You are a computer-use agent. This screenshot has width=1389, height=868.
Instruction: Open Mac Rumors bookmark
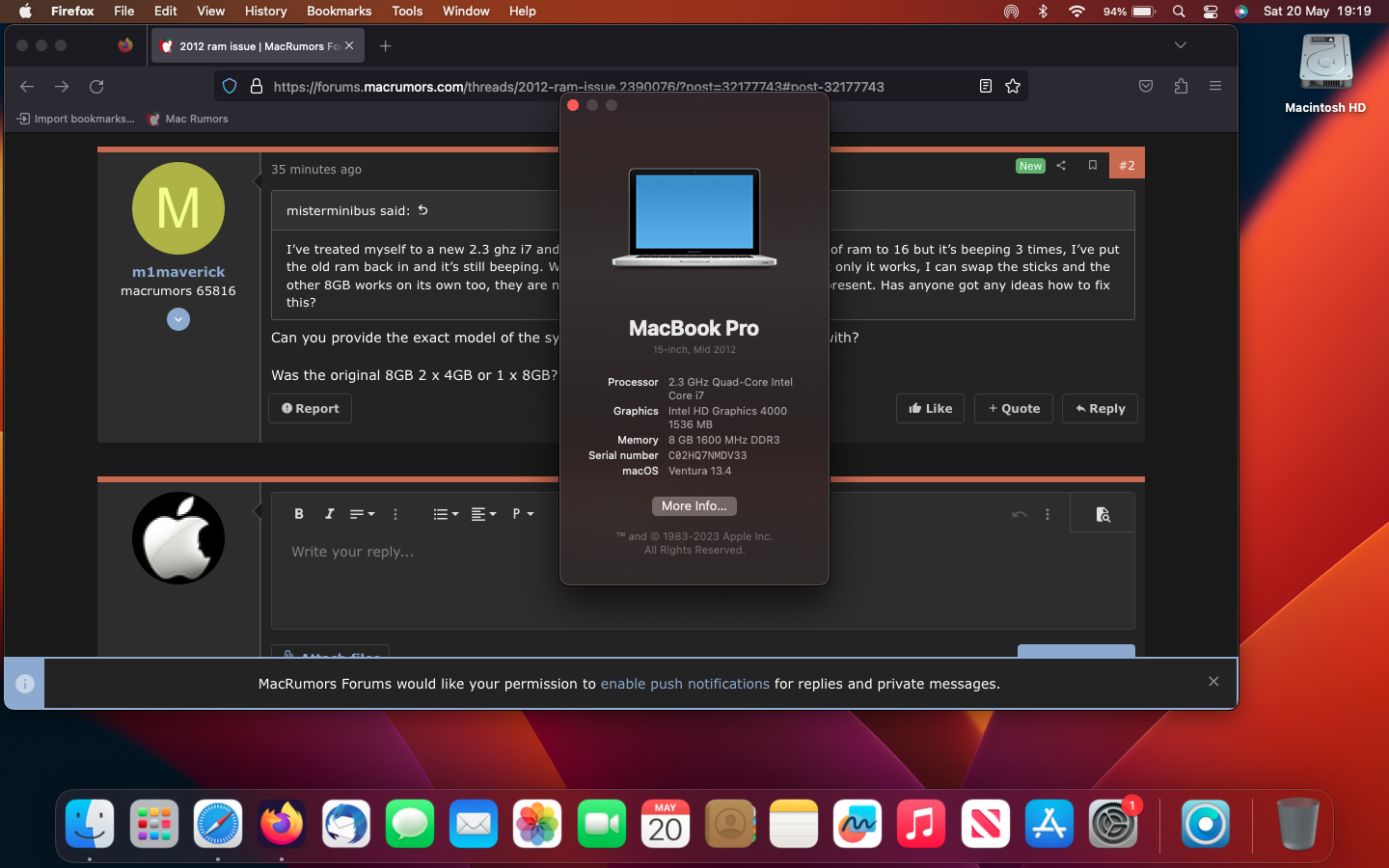click(188, 119)
